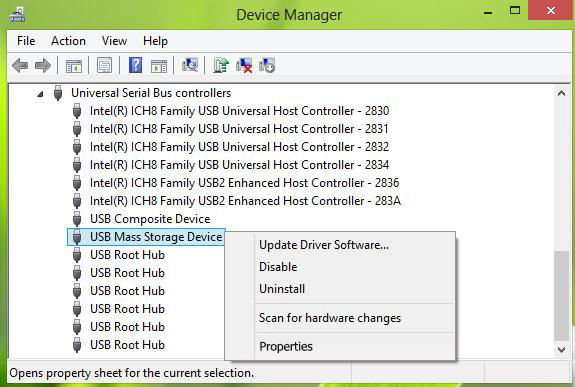Toggle the action pane toolbar icon
The width and height of the screenshot is (575, 387).
(159, 66)
